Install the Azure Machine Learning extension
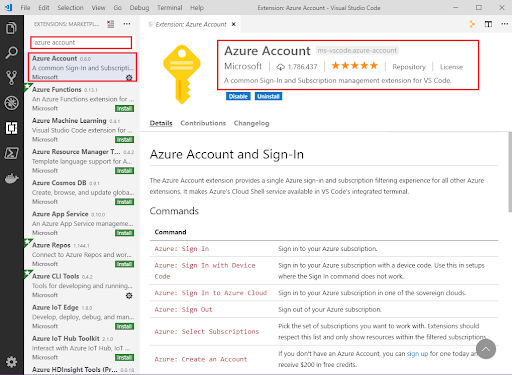512x375 pixels. 124,140
